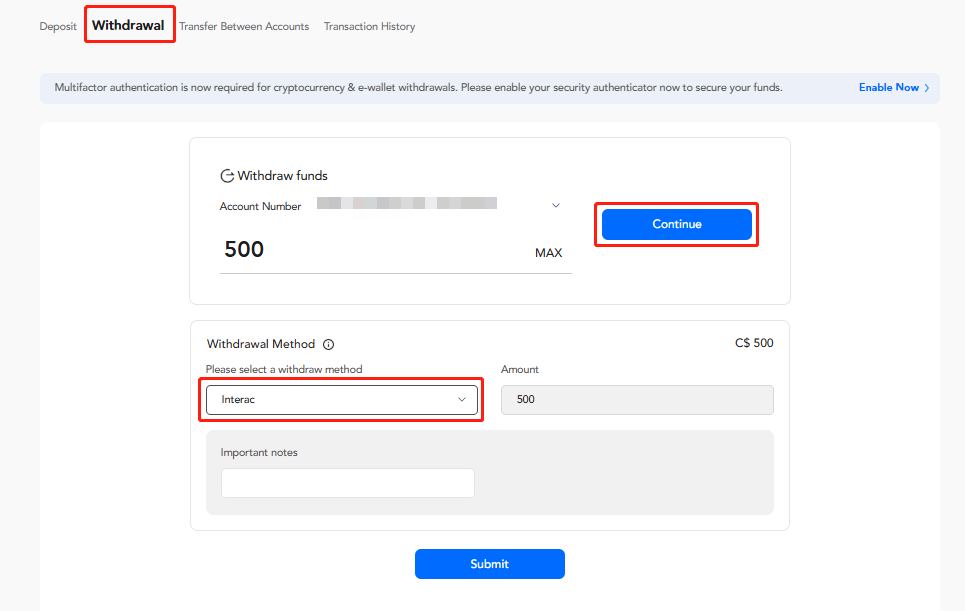Click the arrow icon after Enable Now
965x611 pixels.
coord(927,88)
